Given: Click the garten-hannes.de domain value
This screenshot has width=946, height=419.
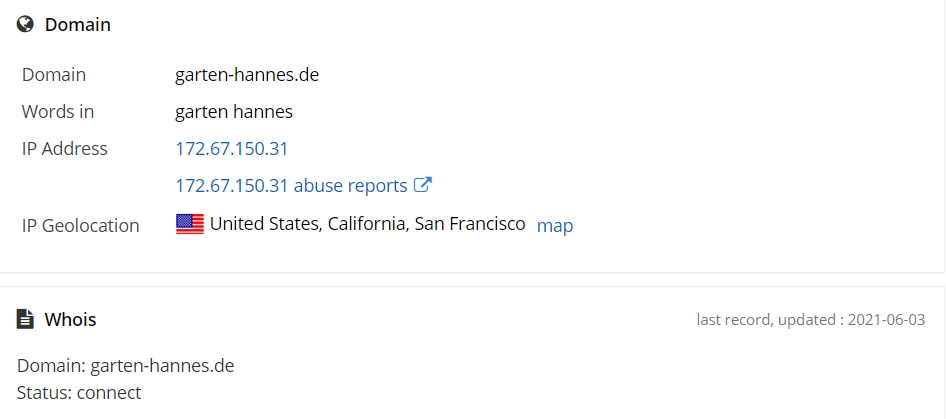Looking at the screenshot, I should pos(247,75).
